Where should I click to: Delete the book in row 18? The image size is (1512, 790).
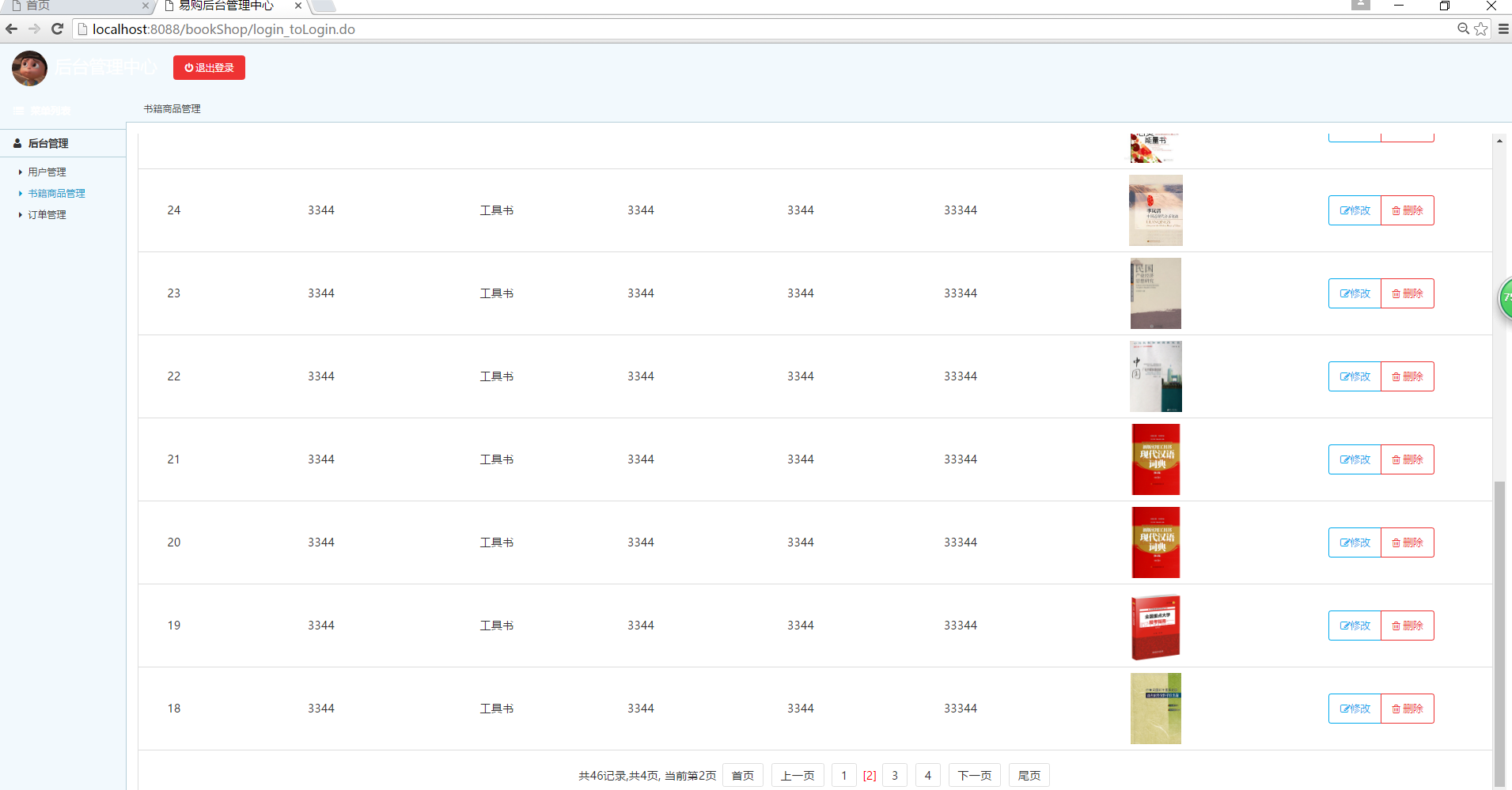pyautogui.click(x=1408, y=709)
